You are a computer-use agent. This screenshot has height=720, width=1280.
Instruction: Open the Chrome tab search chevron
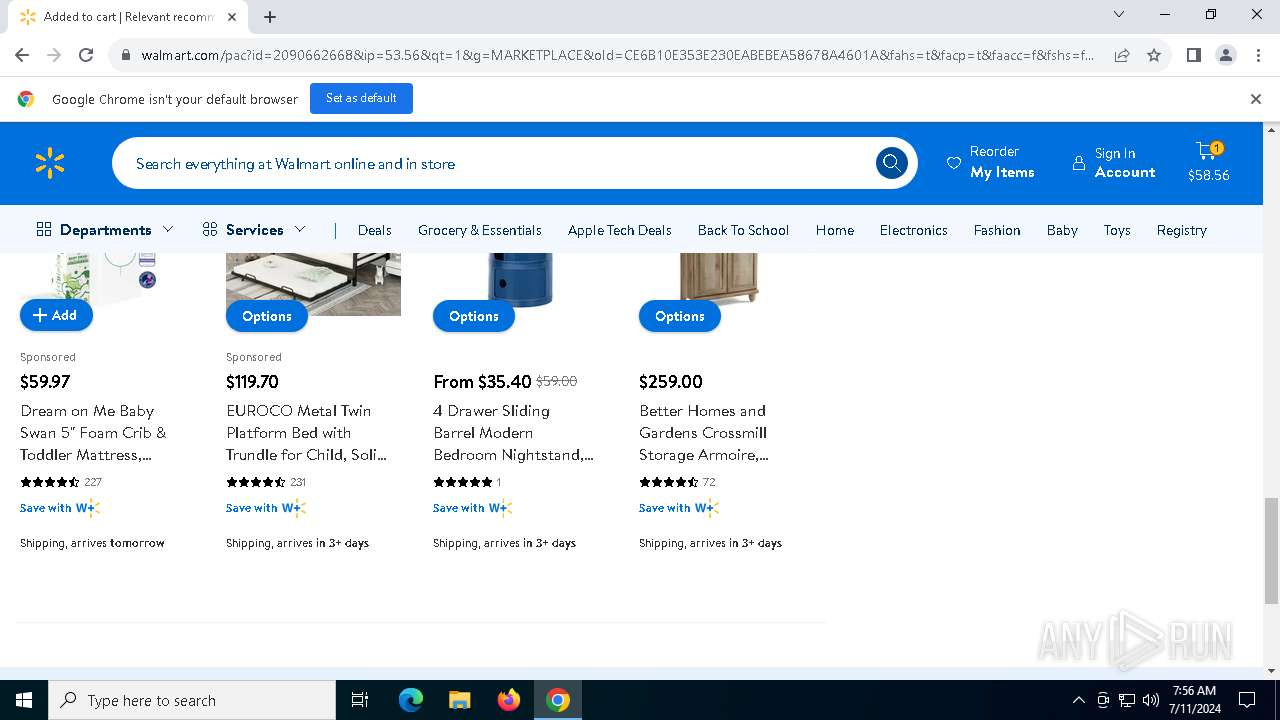tap(1119, 14)
